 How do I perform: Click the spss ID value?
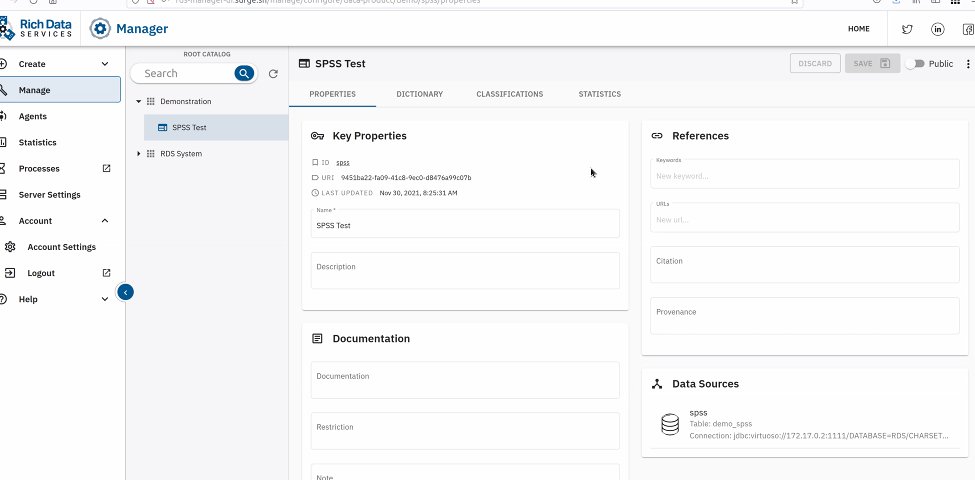click(x=343, y=162)
